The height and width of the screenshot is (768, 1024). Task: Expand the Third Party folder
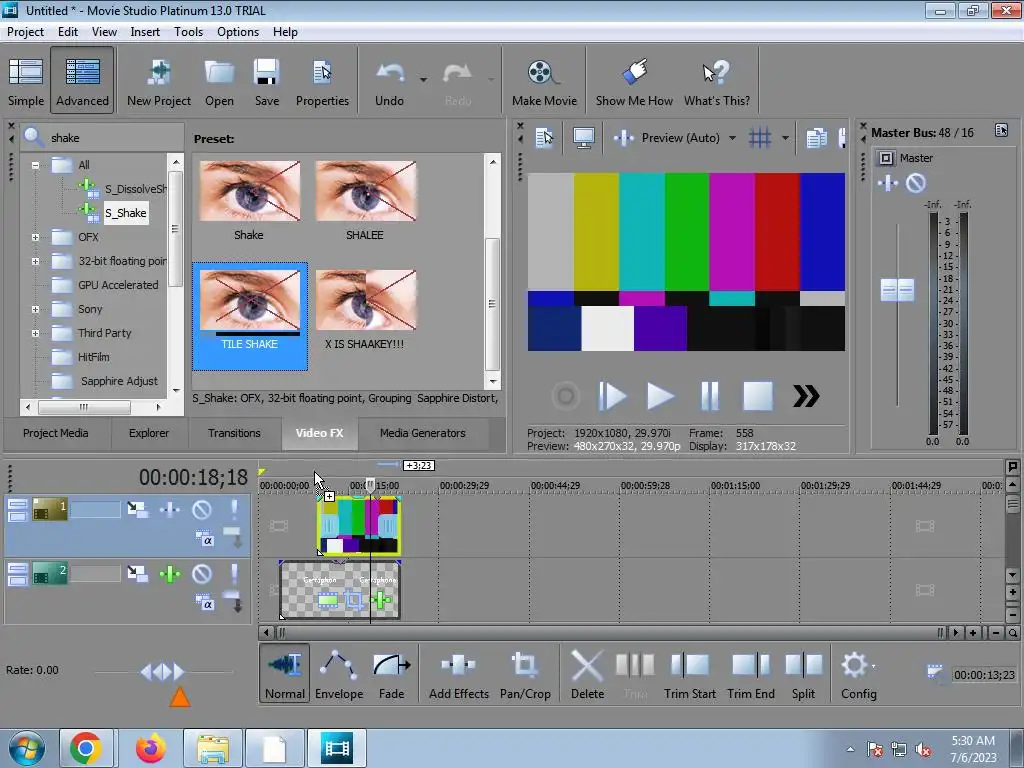(x=35, y=333)
